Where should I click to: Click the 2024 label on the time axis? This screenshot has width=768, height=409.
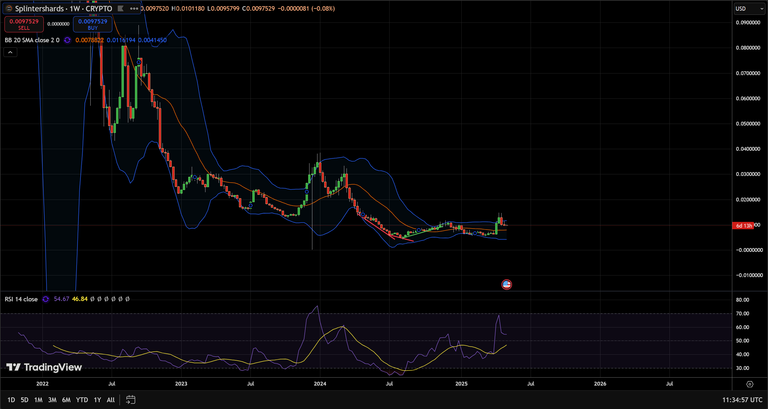[x=320, y=384]
